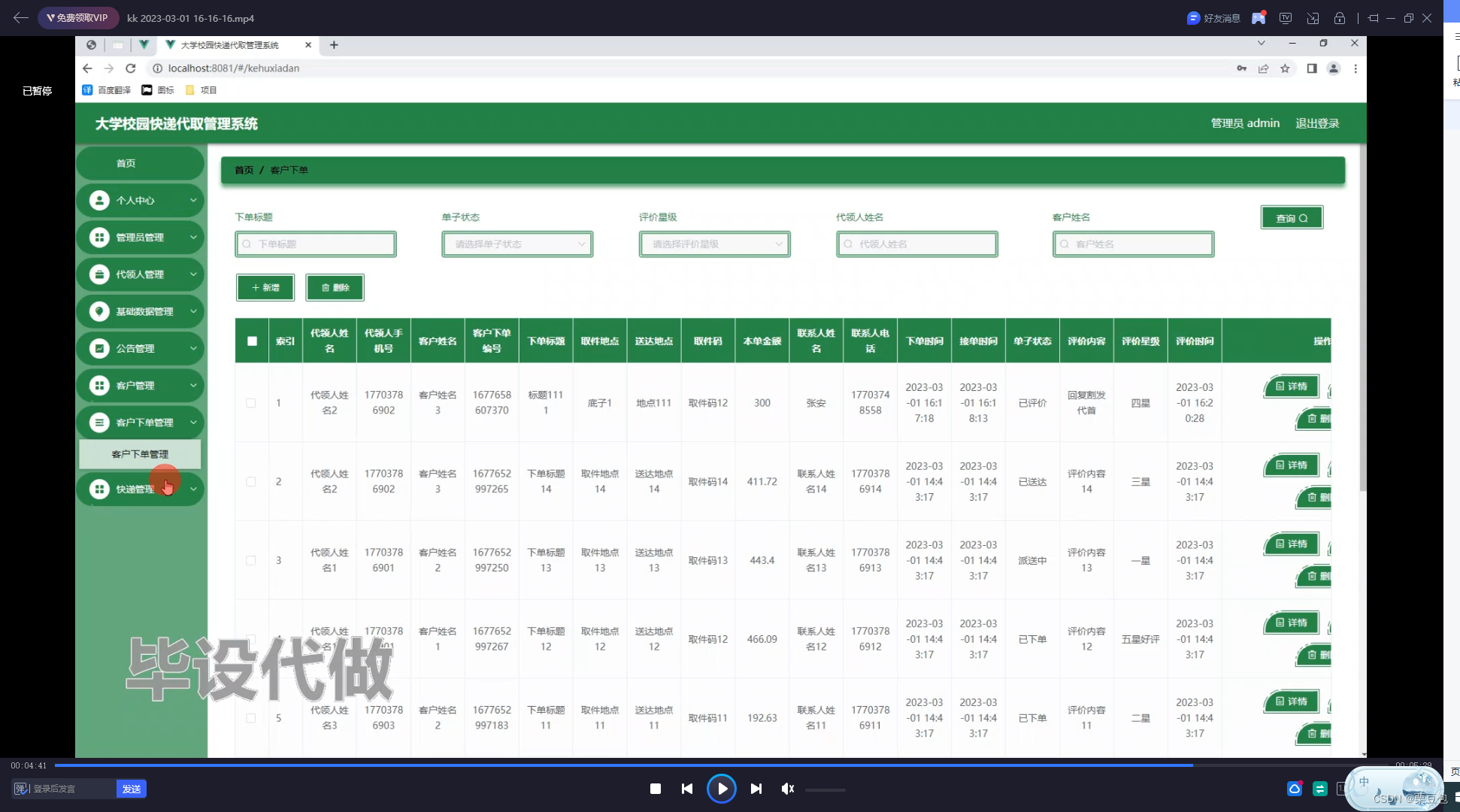1460x812 pixels.
Task: Bookmark the page with the star icon
Action: point(1285,68)
